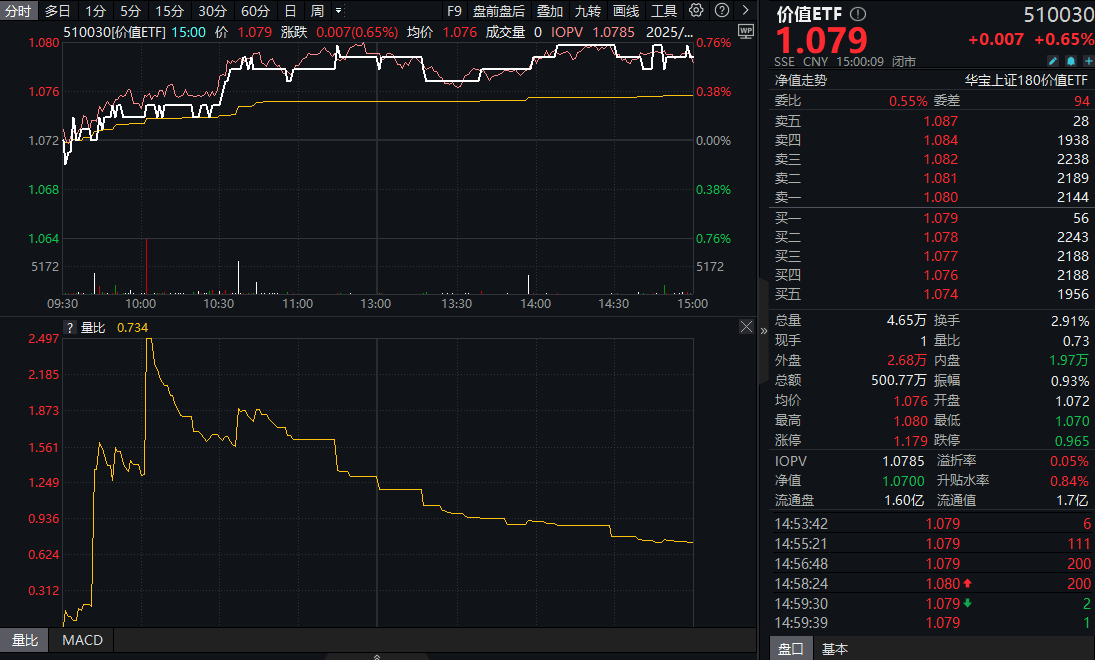Viewport: 1095px width, 660px height.
Task: Expand the bottom panel chevron
Action: (x=377, y=657)
